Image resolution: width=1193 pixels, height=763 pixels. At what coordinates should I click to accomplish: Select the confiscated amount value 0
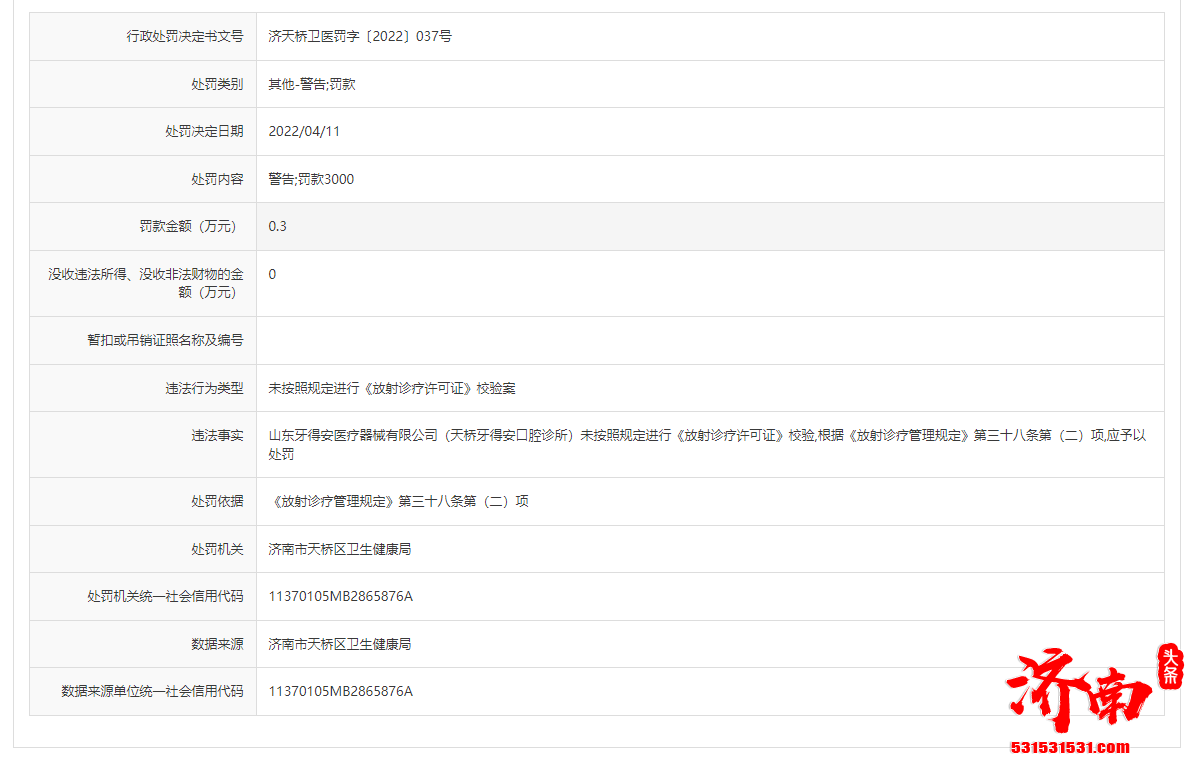pyautogui.click(x=272, y=274)
